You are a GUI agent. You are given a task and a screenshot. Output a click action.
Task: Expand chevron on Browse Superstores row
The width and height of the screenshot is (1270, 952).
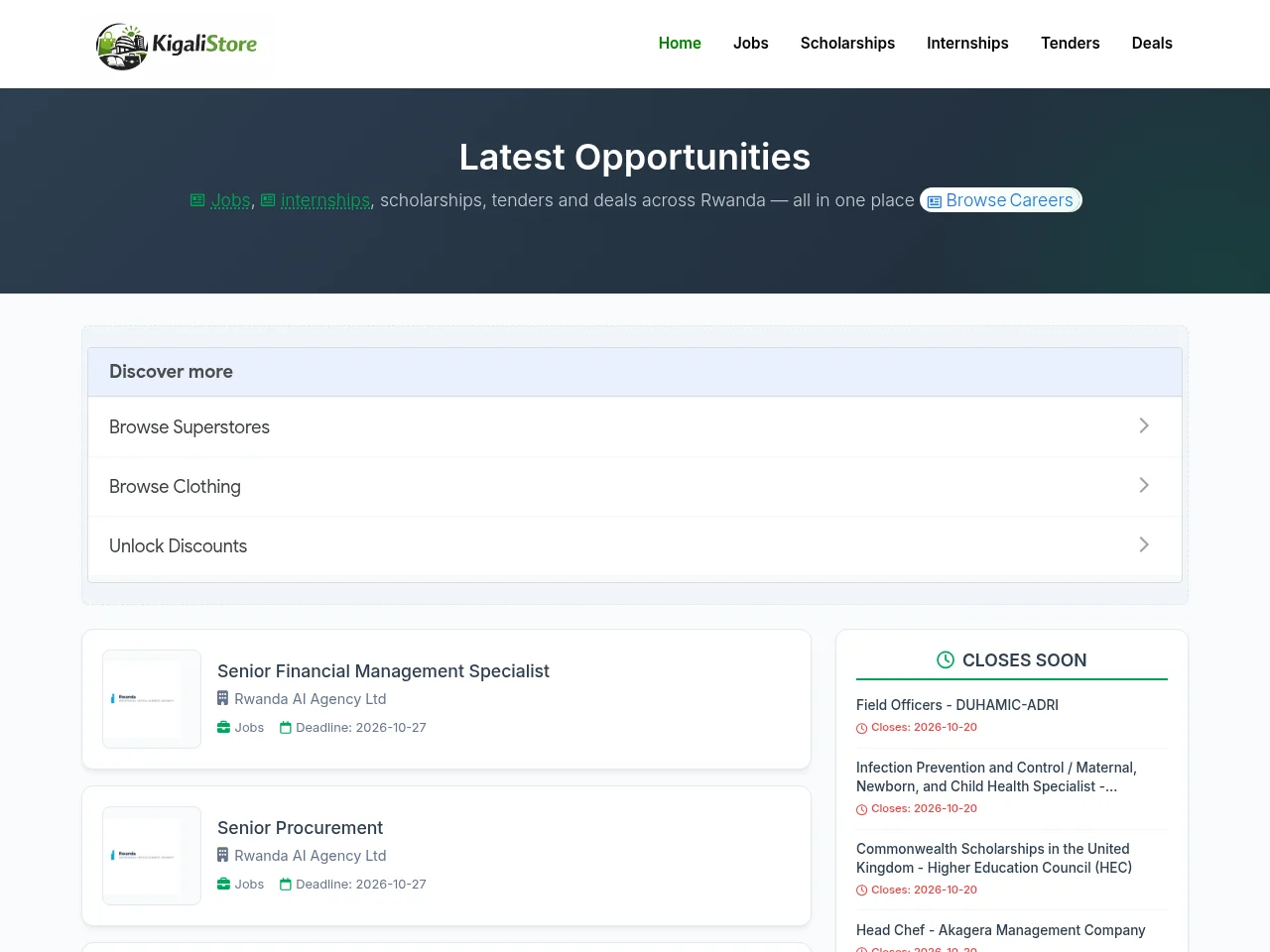click(x=1144, y=425)
